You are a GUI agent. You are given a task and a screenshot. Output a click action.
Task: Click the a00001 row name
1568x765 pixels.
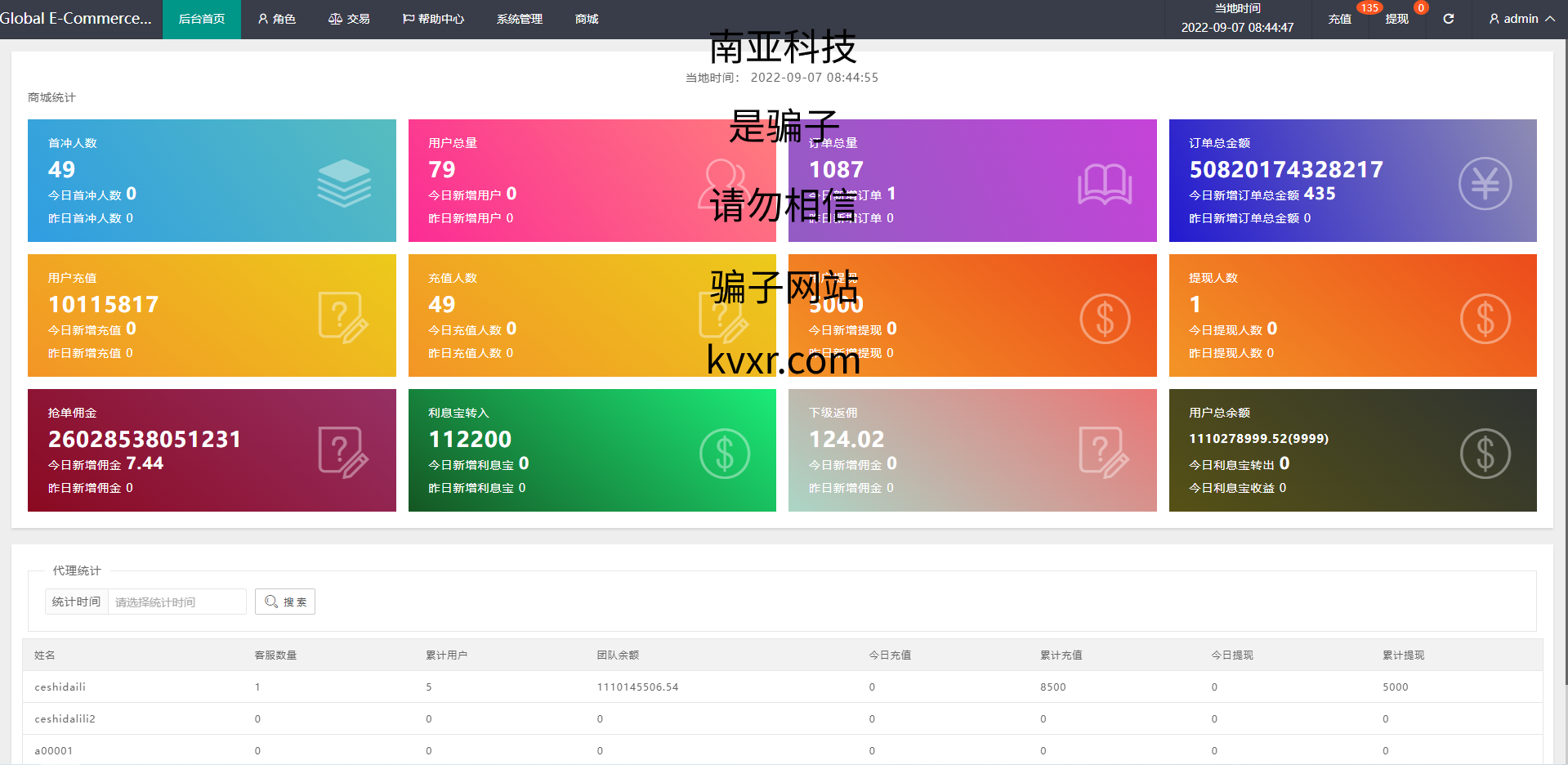tap(53, 750)
